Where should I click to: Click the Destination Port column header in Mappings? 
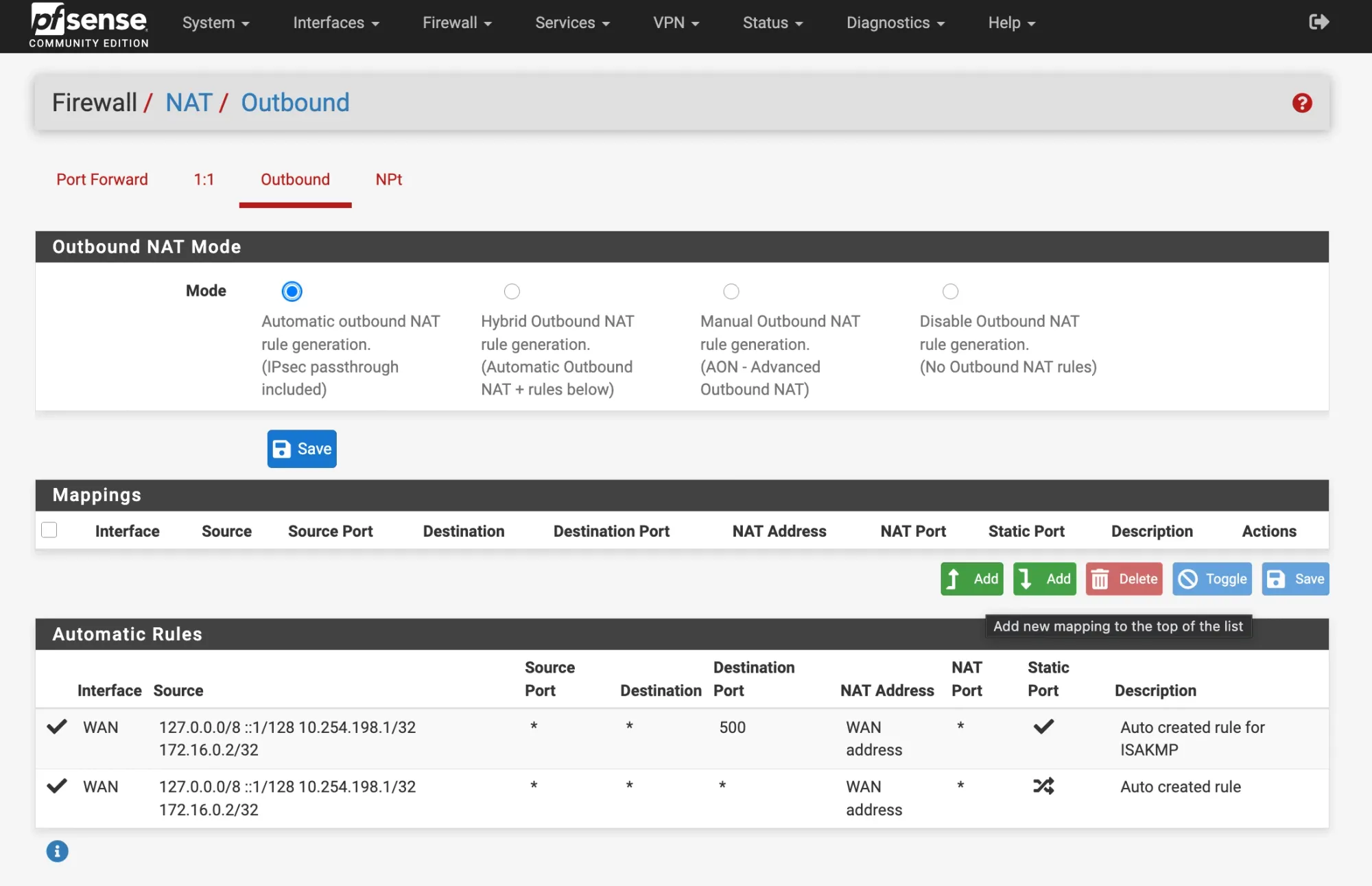click(611, 531)
